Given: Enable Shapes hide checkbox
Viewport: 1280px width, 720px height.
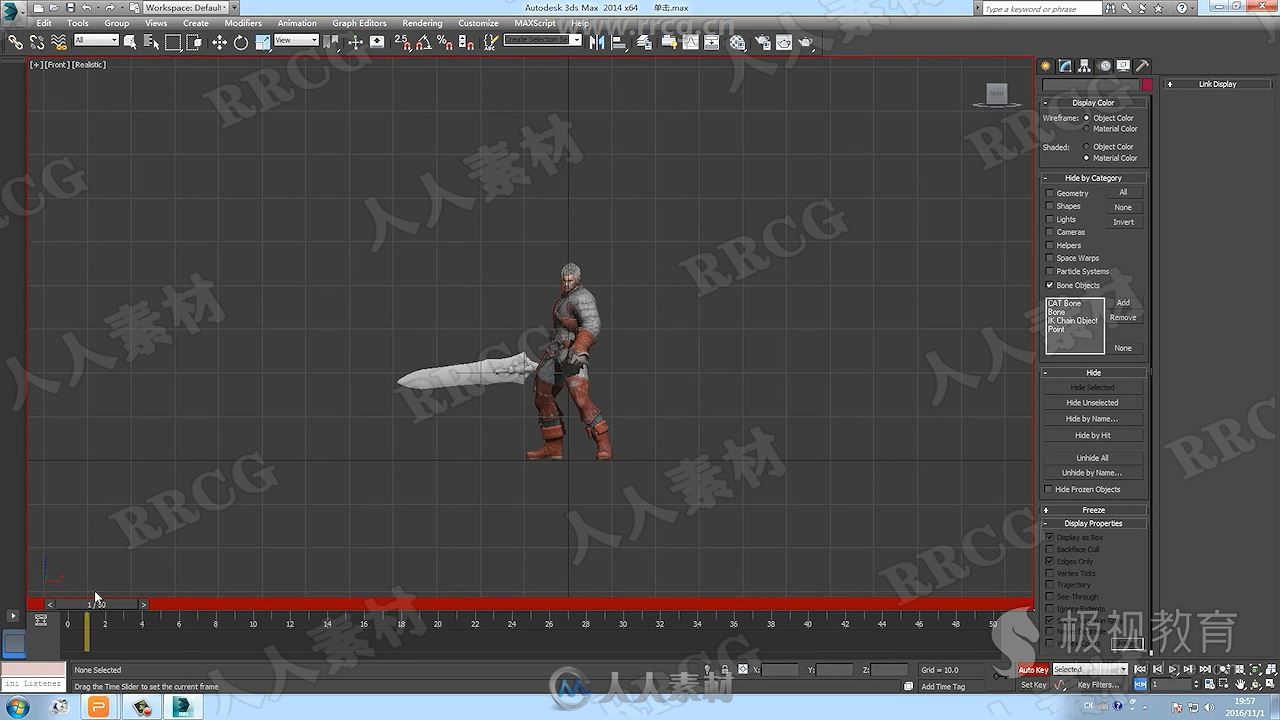Looking at the screenshot, I should tap(1049, 206).
